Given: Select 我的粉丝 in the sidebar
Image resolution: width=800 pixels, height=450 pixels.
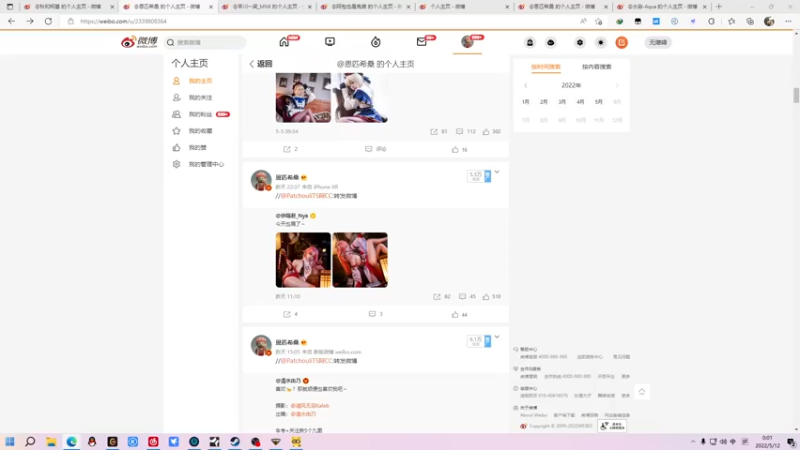Looking at the screenshot, I should coord(200,114).
